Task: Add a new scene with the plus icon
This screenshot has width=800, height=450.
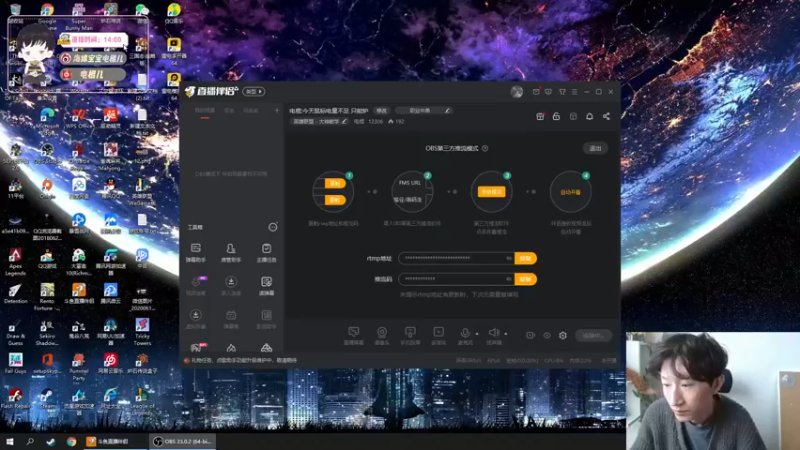Action: tap(277, 110)
